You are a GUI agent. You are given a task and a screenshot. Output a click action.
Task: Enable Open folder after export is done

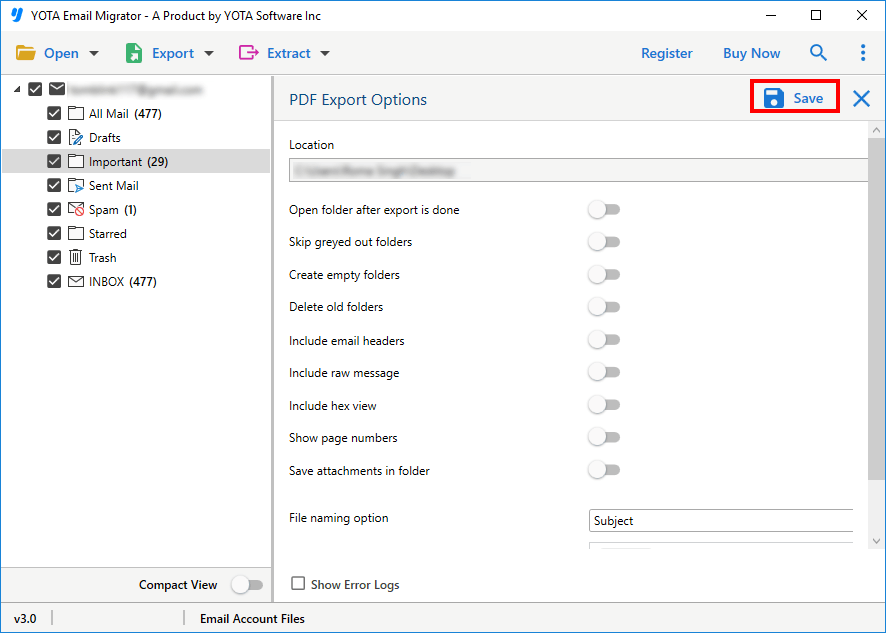tap(604, 210)
